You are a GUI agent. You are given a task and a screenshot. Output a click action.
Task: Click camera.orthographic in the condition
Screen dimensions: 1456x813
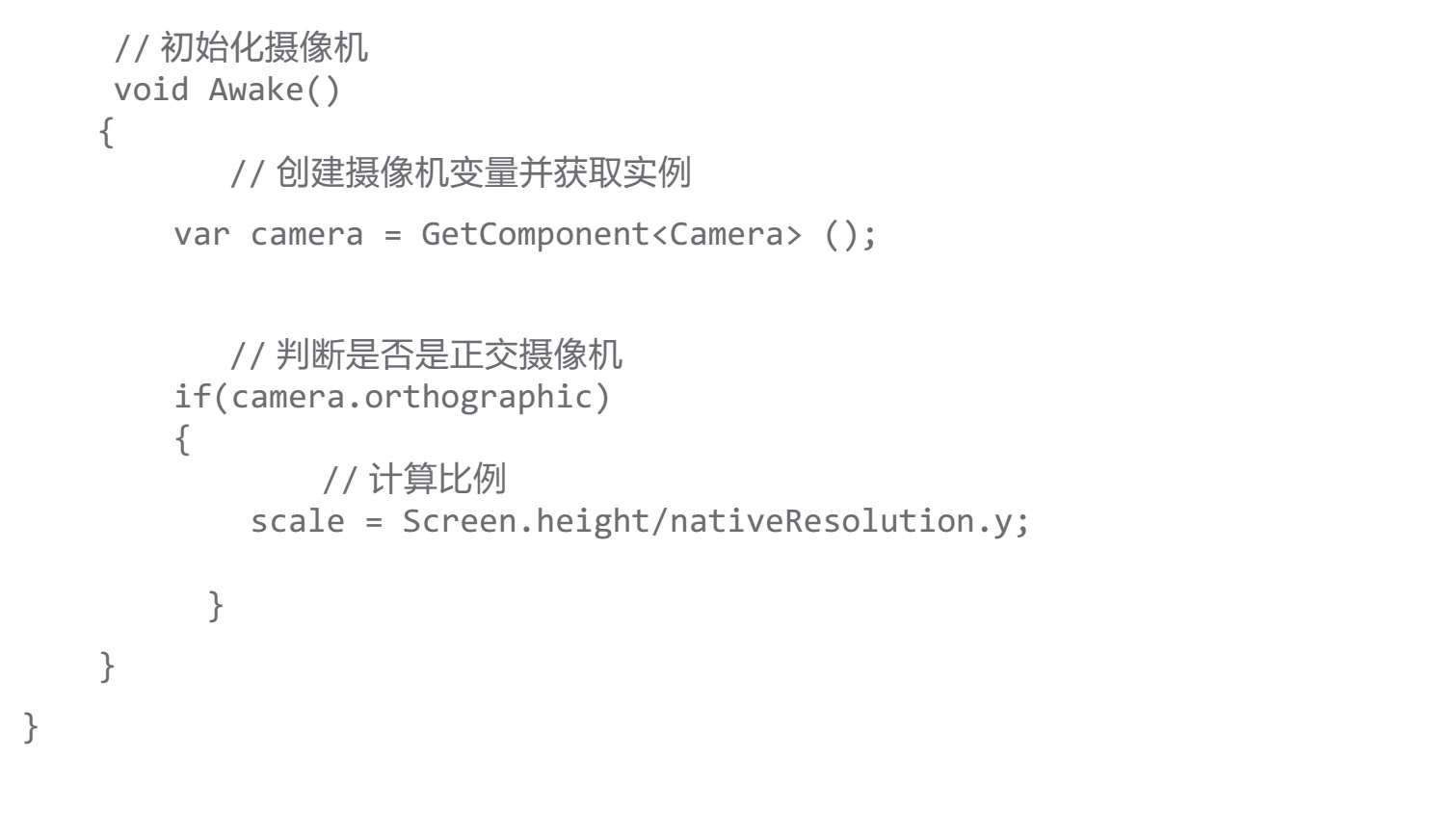point(411,397)
